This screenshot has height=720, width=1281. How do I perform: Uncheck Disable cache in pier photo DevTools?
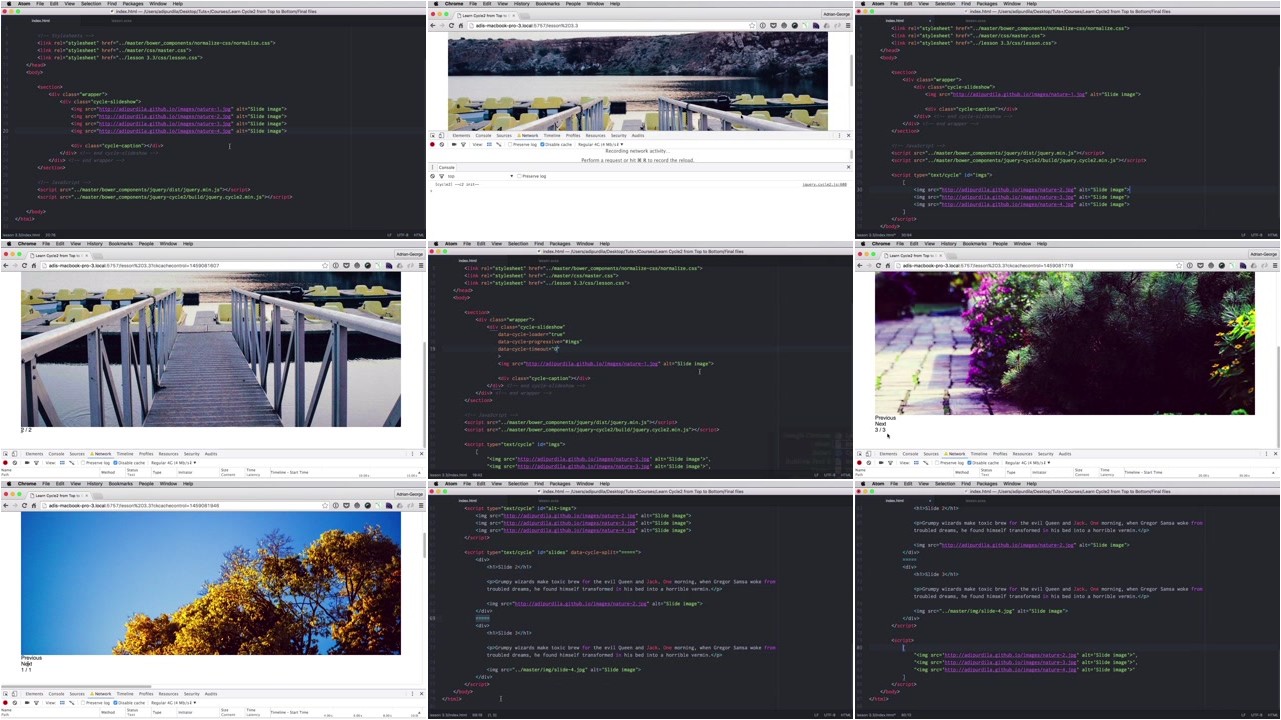click(115, 463)
